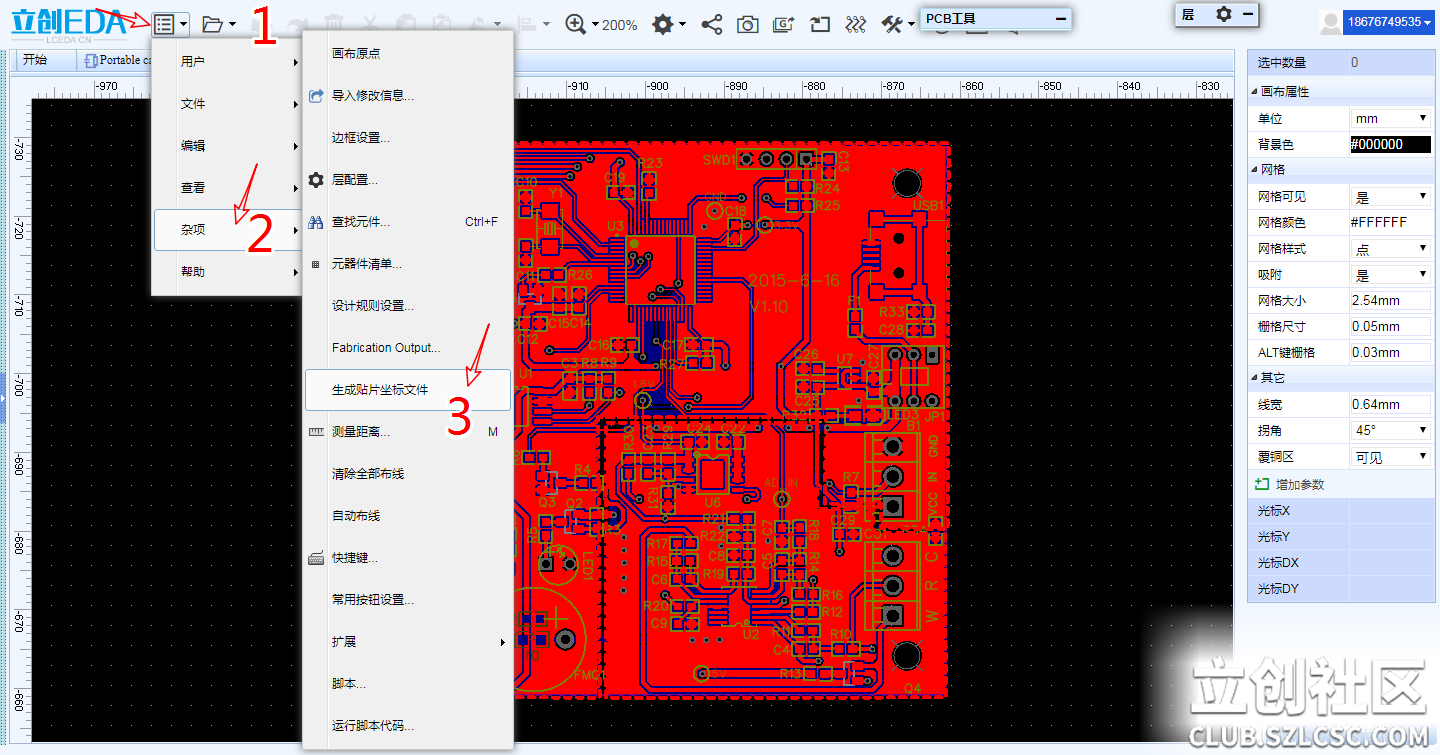This screenshot has height=755, width=1440.
Task: Switch to the Portable tab
Action: coord(115,60)
